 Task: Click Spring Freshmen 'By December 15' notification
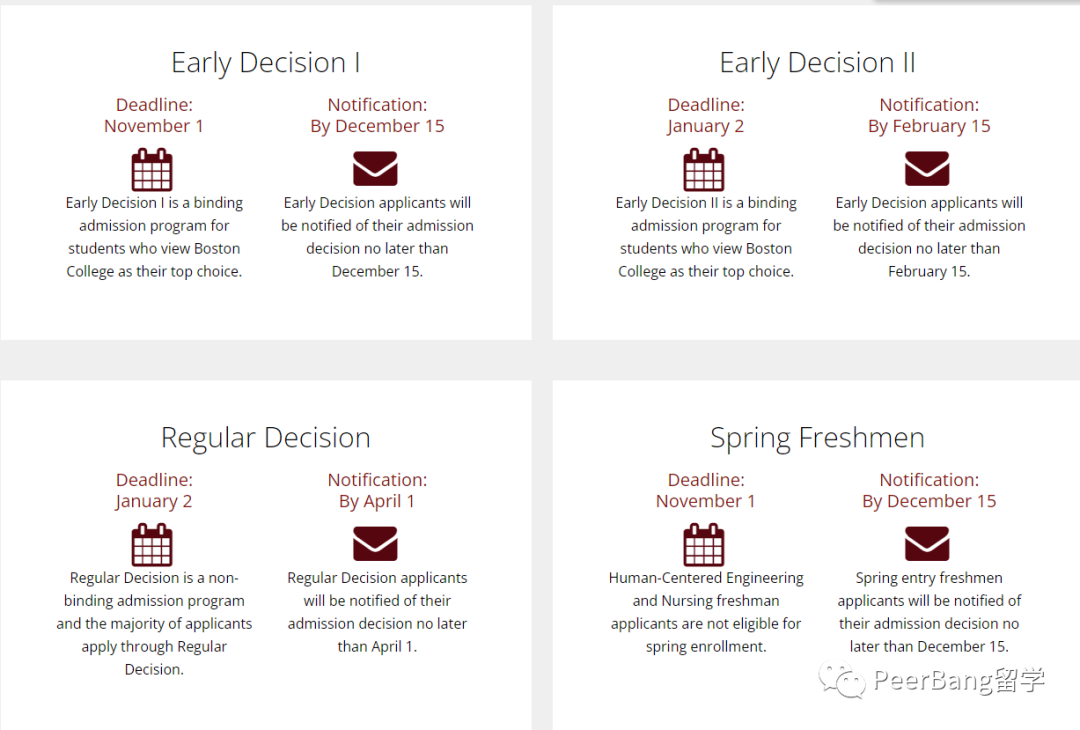click(x=929, y=501)
